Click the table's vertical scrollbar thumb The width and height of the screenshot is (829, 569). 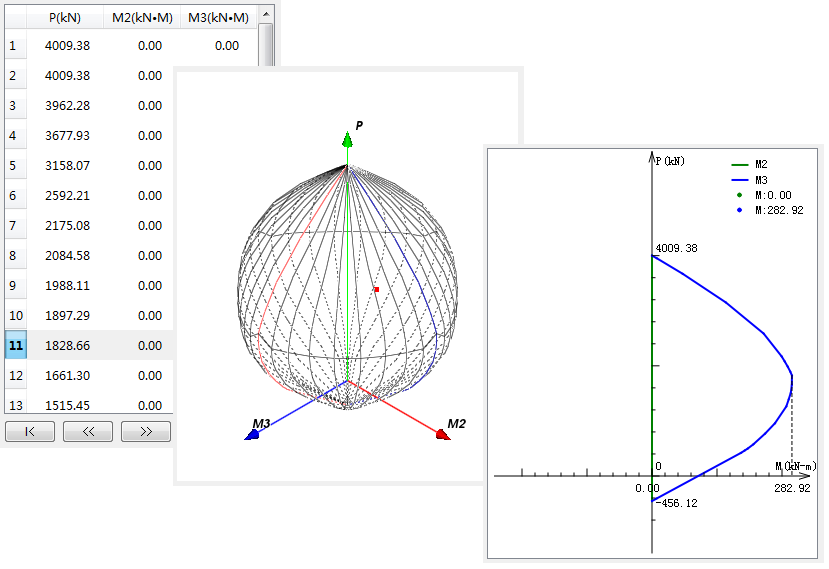click(x=265, y=45)
